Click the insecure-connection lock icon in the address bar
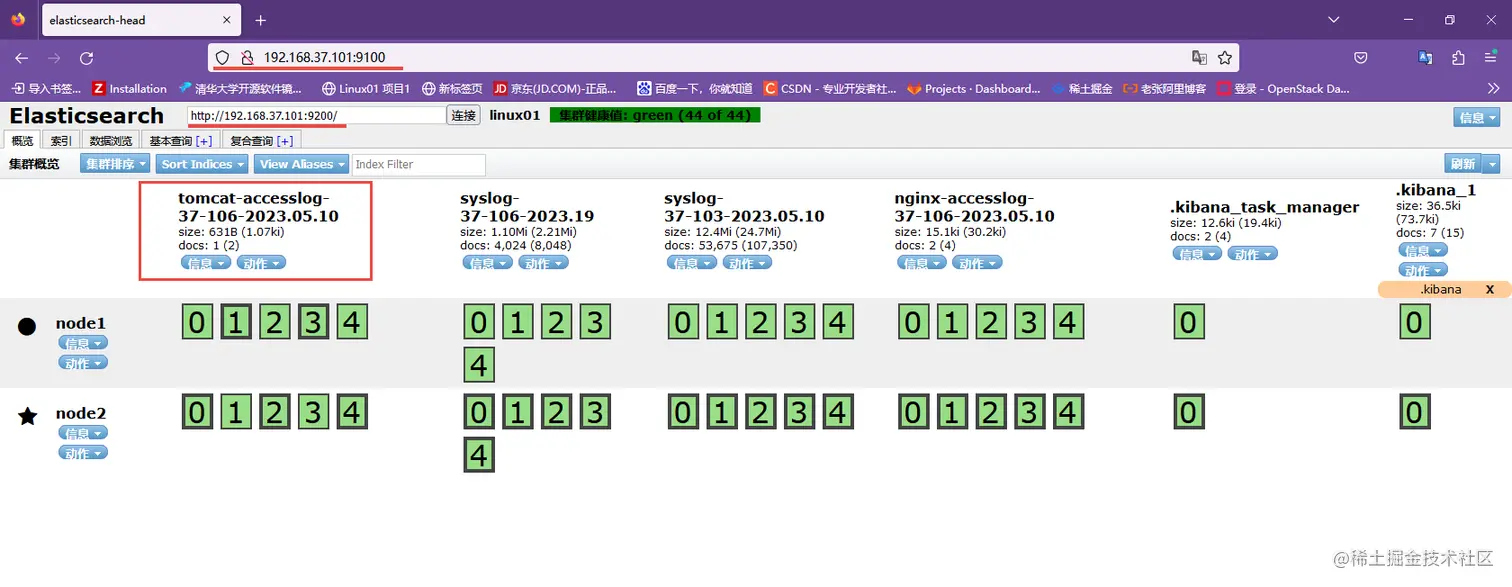This screenshot has height=587, width=1512. (x=248, y=58)
